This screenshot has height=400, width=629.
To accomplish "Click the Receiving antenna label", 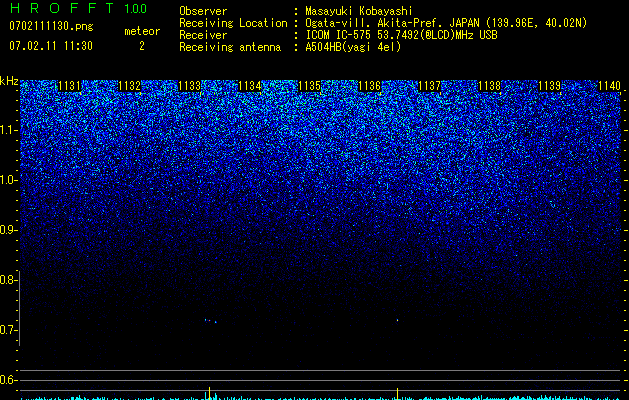I will [x=230, y=47].
